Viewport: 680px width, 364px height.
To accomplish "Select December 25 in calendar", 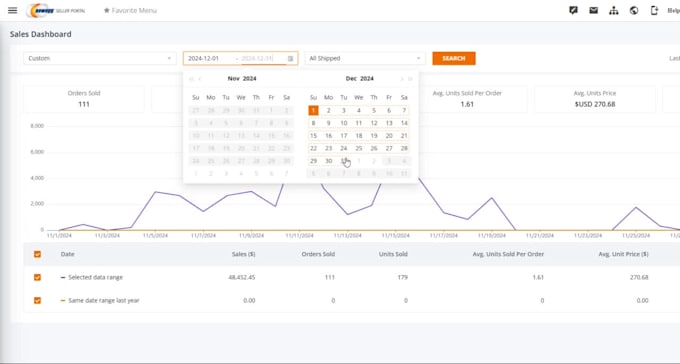I will 359,148.
